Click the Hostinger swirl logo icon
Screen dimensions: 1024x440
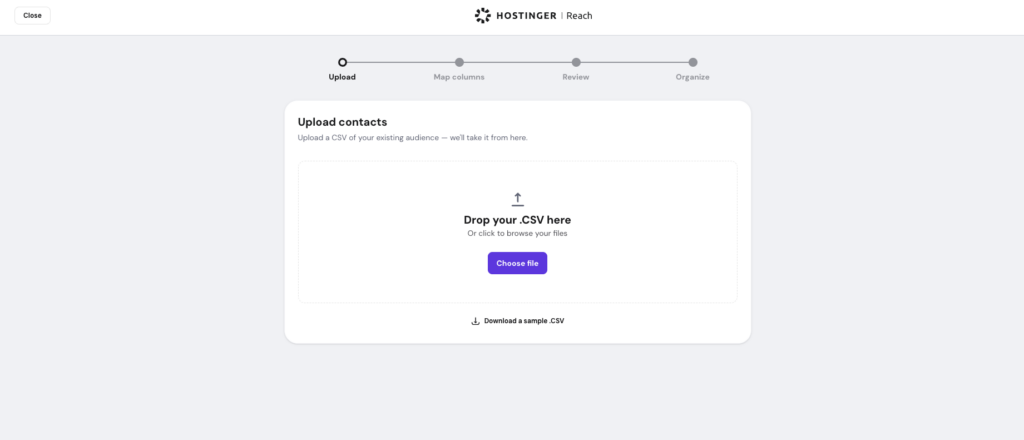point(483,16)
